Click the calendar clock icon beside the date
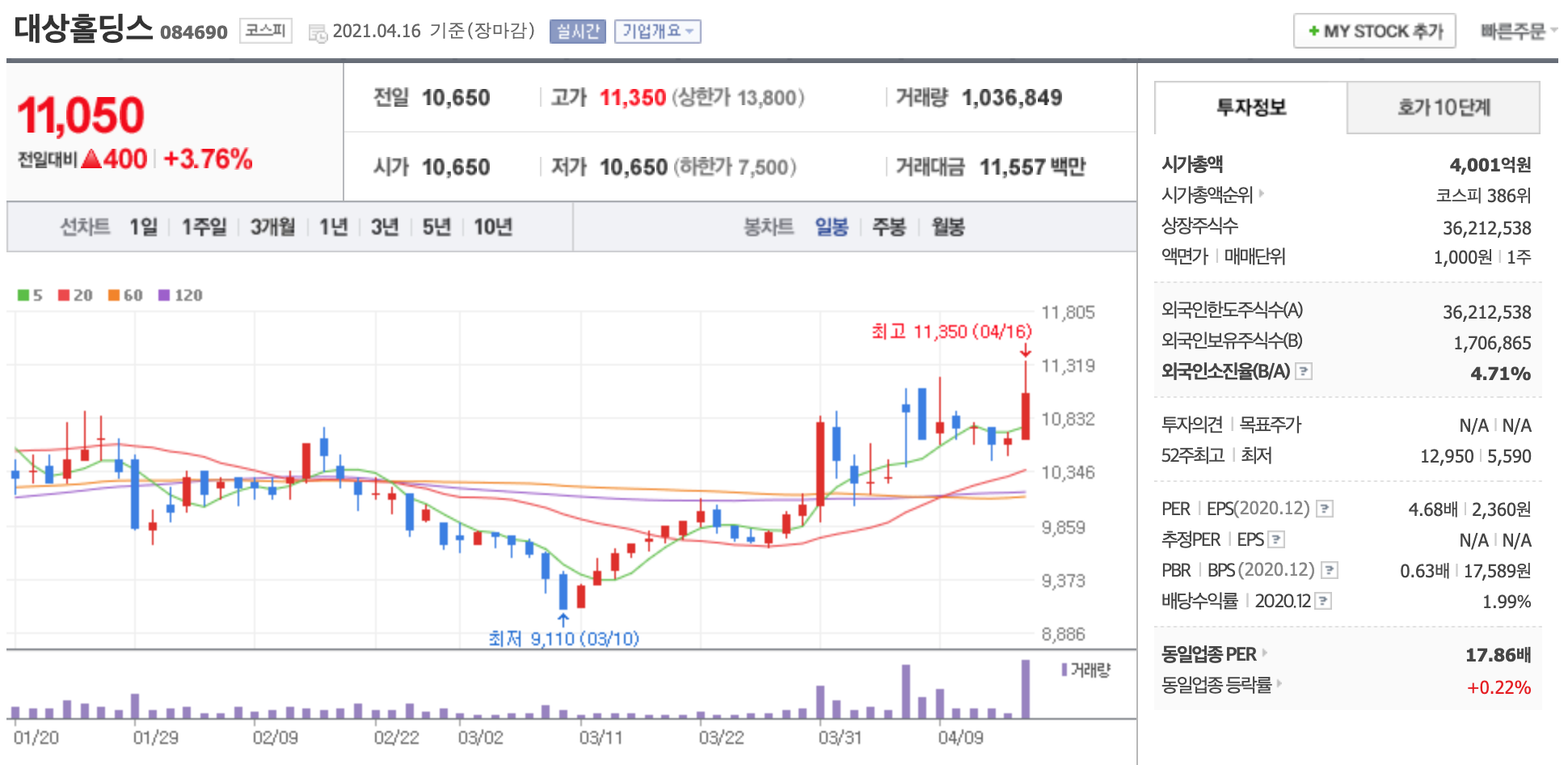 click(318, 33)
